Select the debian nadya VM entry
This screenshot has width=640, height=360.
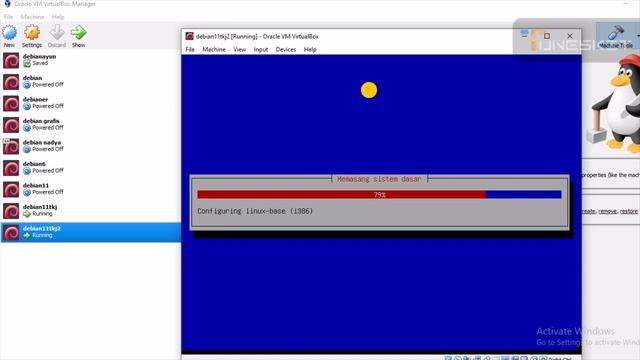click(91, 146)
